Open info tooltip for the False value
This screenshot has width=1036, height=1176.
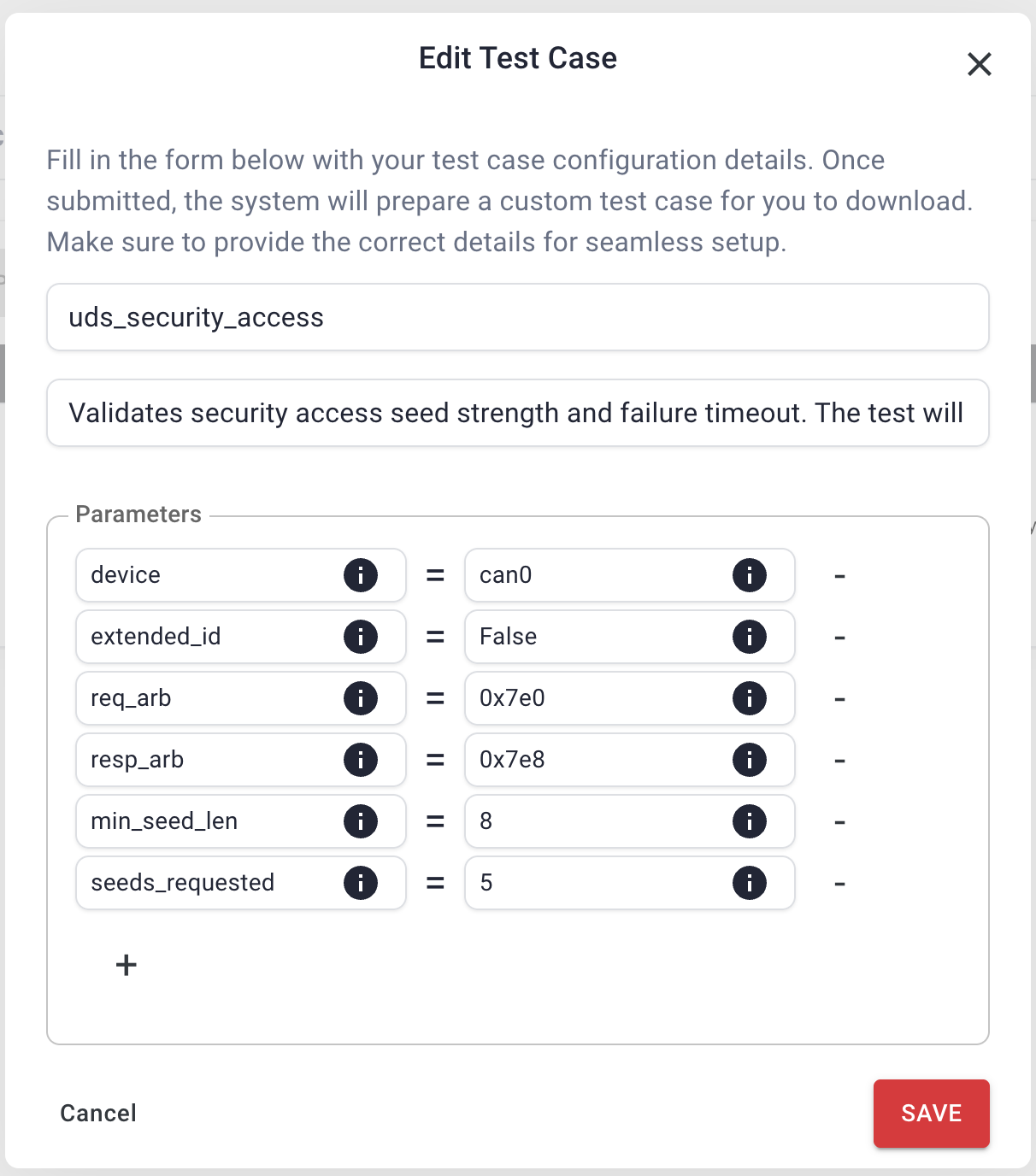[750, 637]
